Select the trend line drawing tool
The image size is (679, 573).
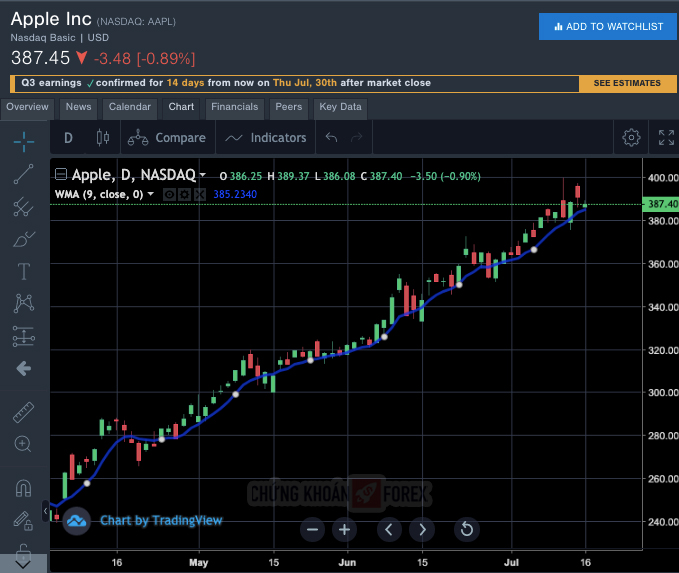(23, 174)
